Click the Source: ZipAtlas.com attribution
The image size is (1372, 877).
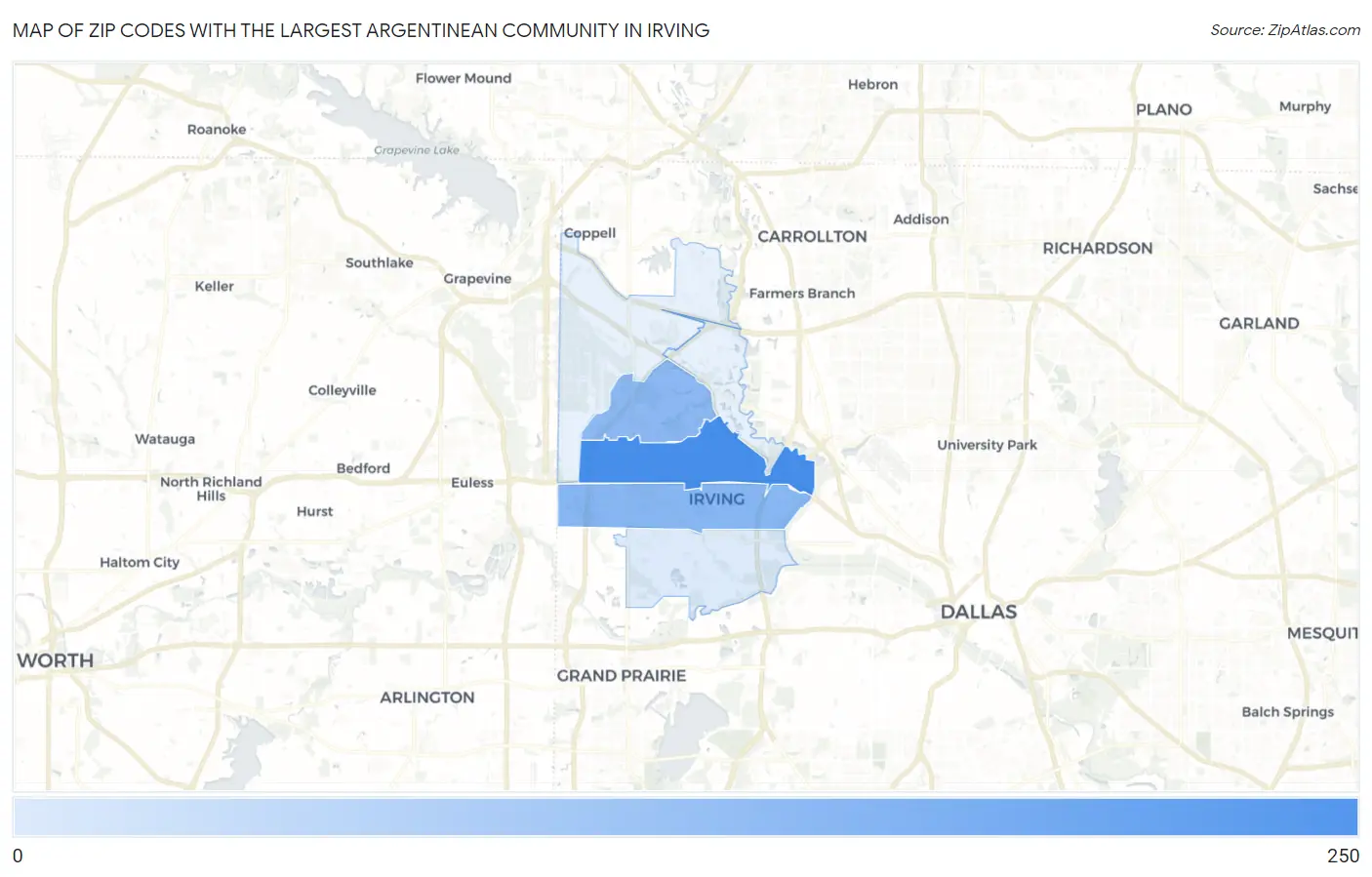pos(1285,30)
